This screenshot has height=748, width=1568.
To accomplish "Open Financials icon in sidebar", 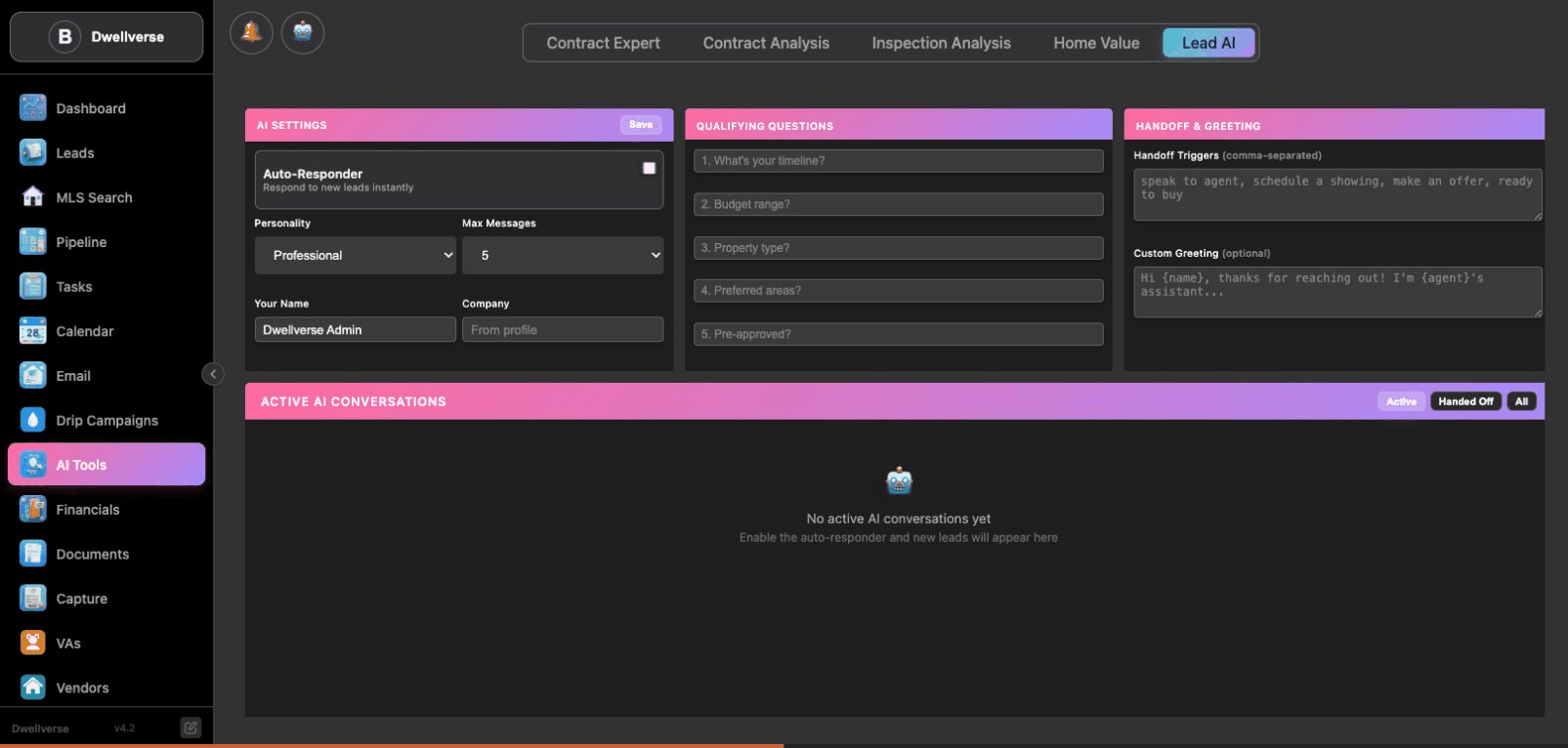I will click(33, 509).
